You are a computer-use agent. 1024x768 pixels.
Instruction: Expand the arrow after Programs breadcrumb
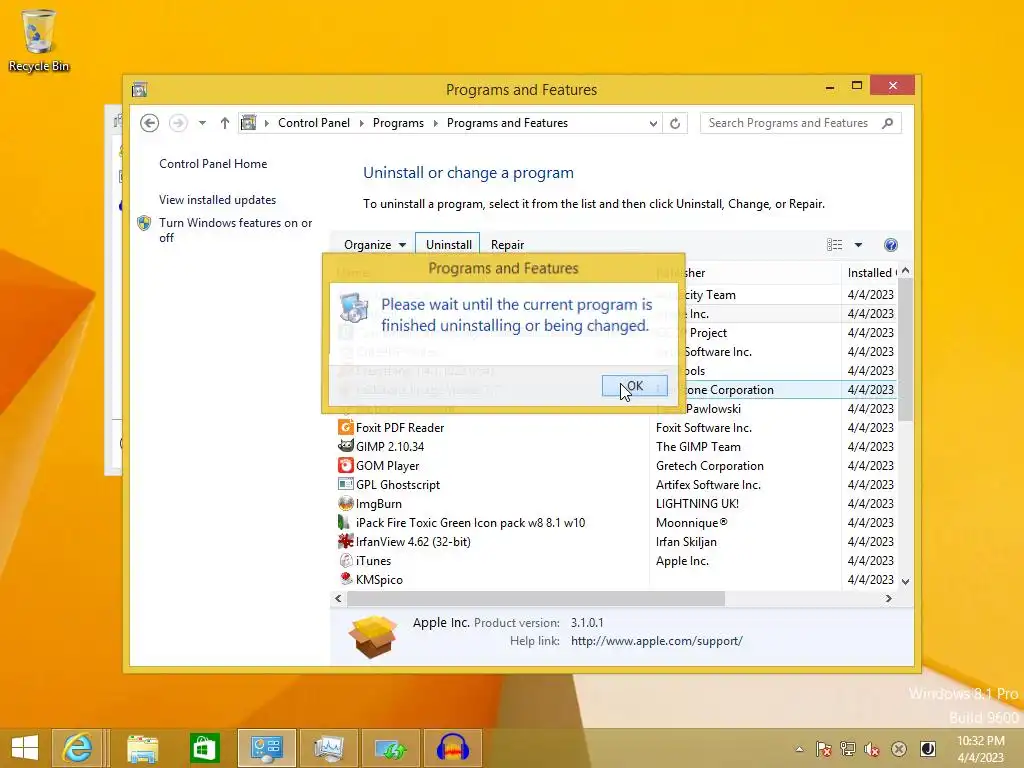click(x=436, y=123)
